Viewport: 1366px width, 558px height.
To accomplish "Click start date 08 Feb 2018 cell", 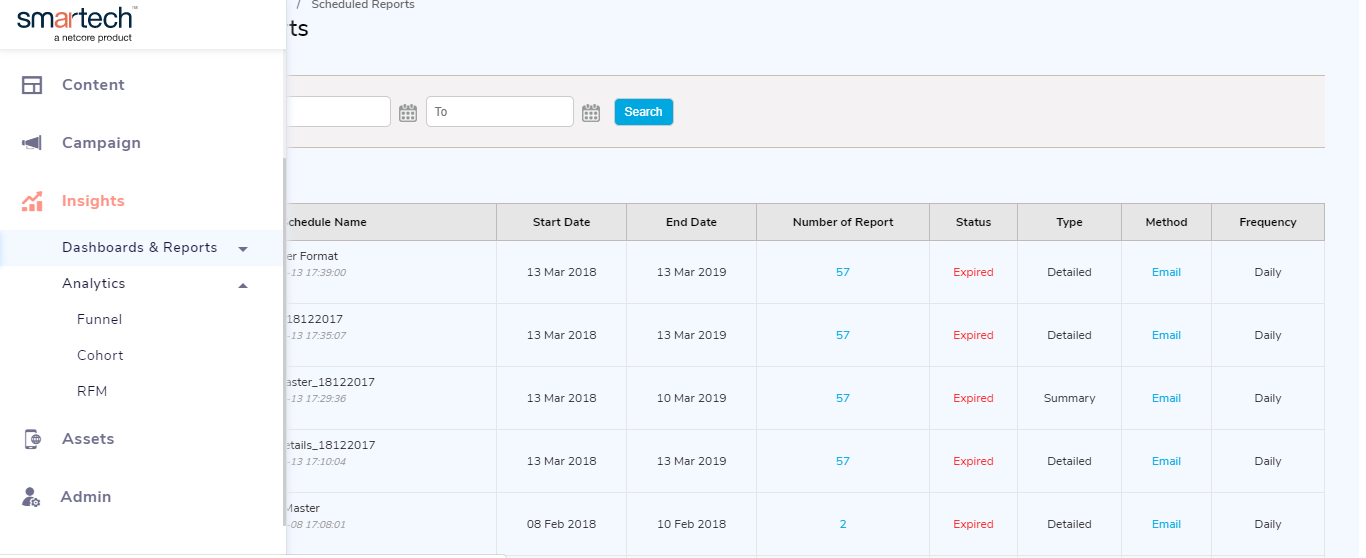I will tap(561, 524).
